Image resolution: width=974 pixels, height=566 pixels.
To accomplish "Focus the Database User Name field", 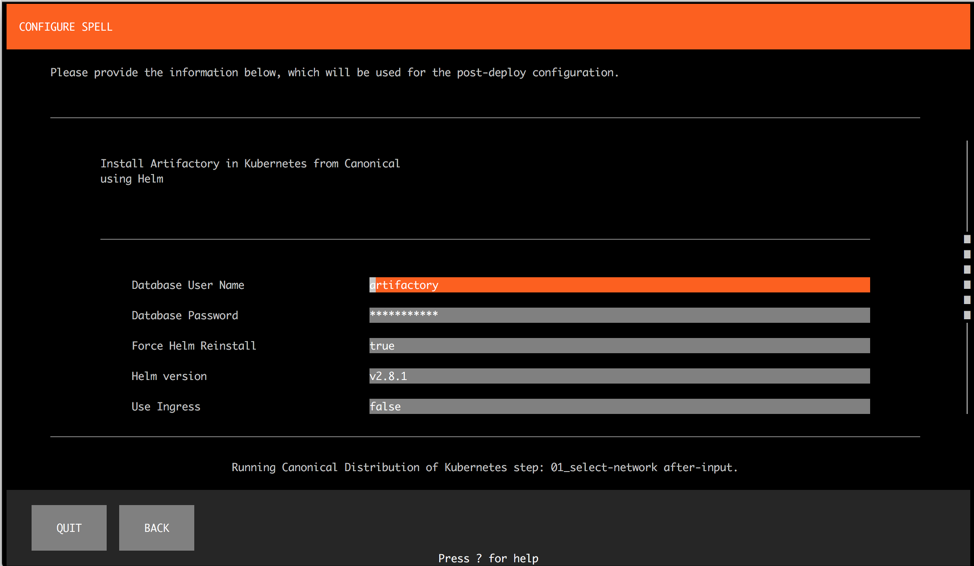I will click(x=619, y=285).
